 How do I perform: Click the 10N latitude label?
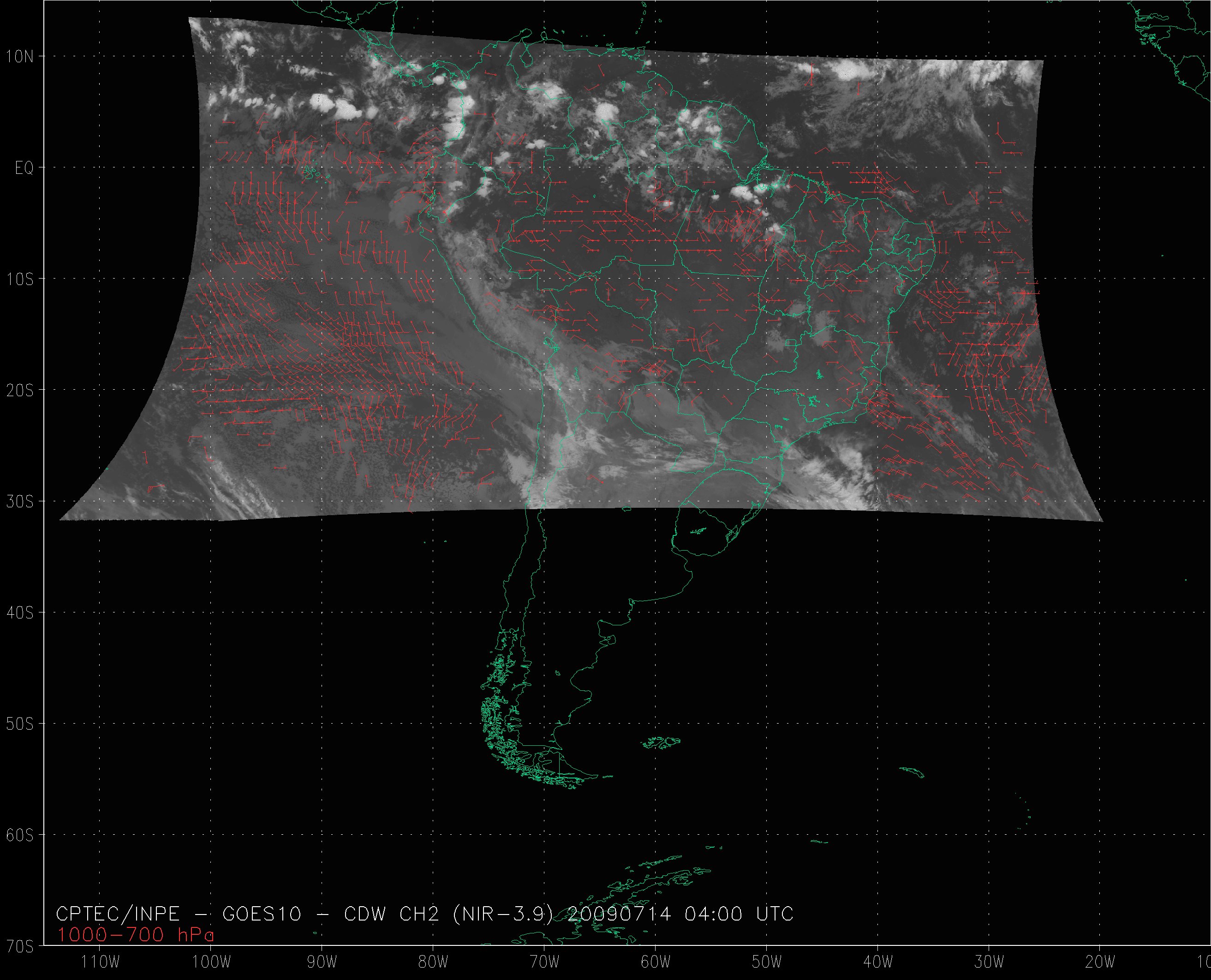click(20, 56)
